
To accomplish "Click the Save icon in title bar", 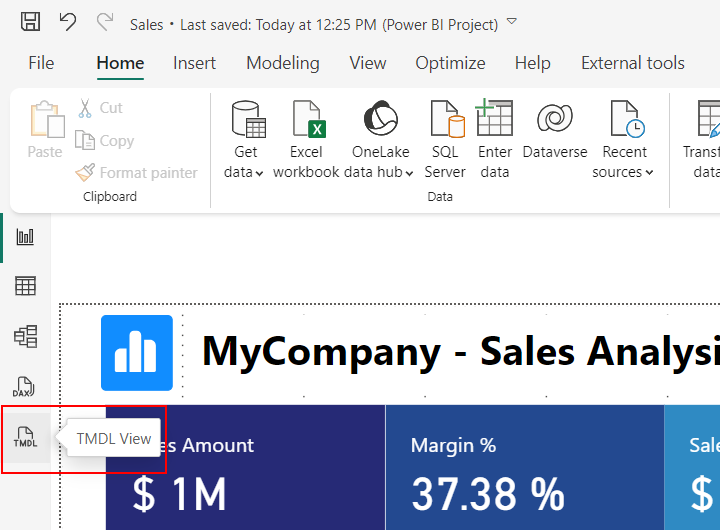I will coord(31,23).
